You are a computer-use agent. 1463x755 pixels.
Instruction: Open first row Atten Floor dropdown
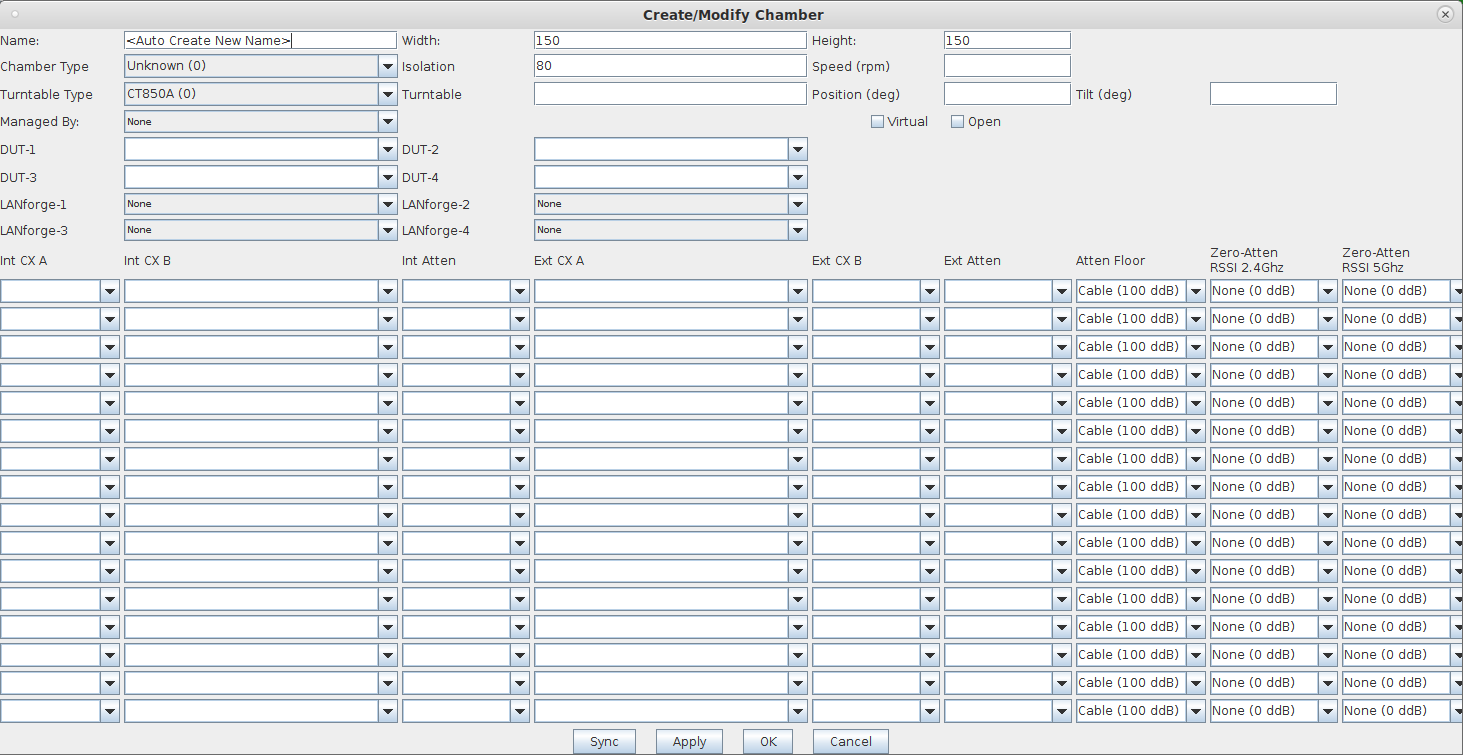pos(1141,291)
